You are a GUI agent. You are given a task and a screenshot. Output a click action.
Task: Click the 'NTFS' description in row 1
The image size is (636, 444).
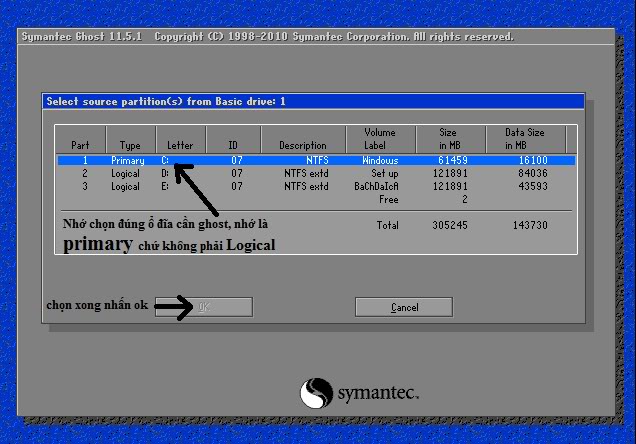pyautogui.click(x=317, y=161)
